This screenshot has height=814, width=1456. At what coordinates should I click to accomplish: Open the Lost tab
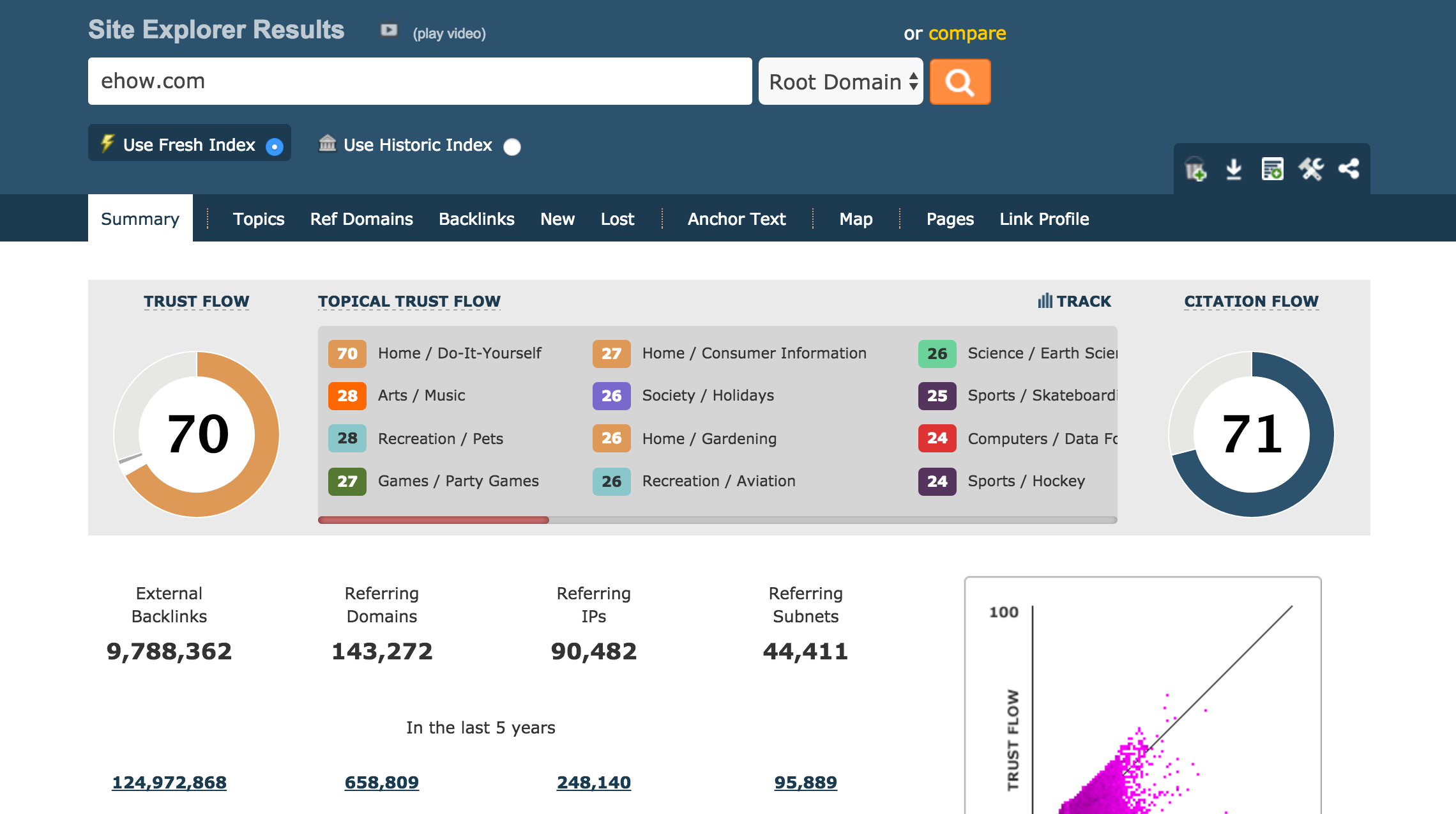tap(618, 219)
